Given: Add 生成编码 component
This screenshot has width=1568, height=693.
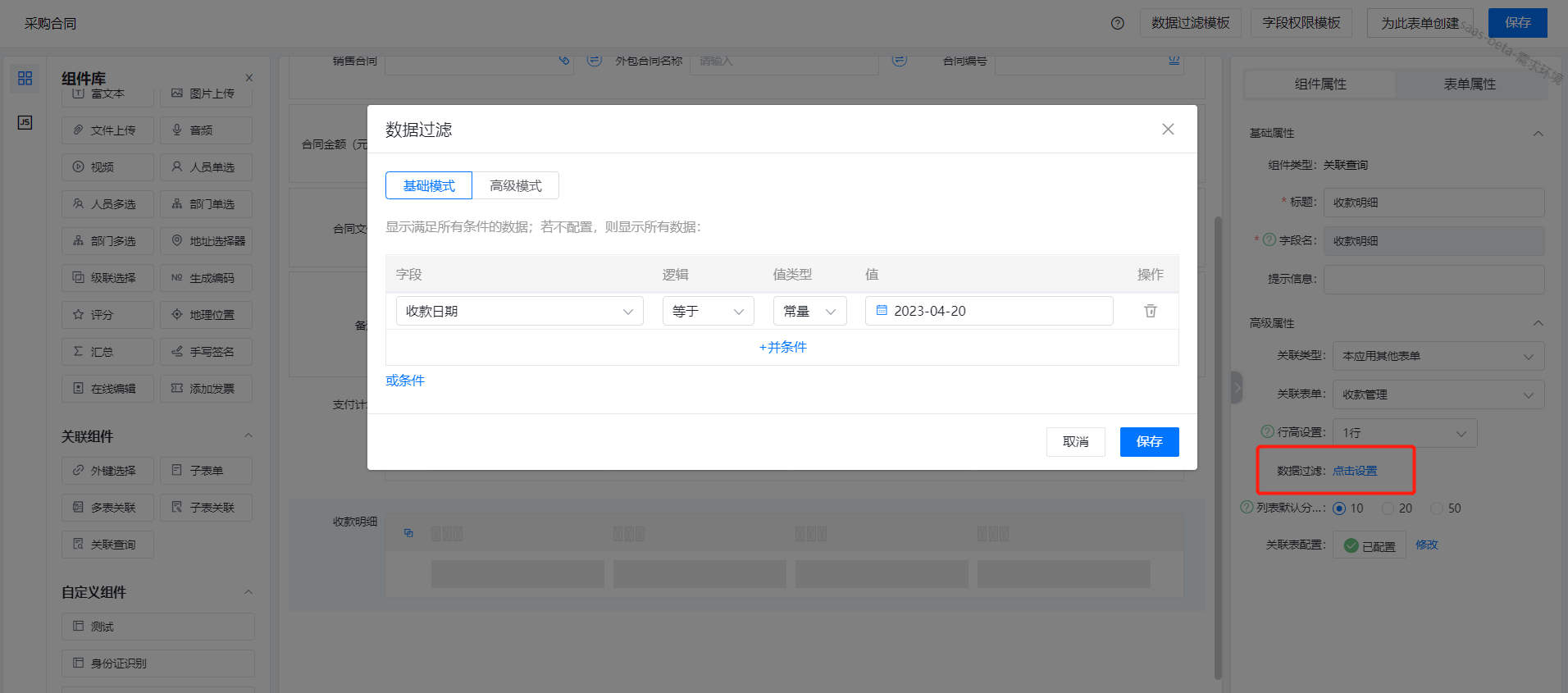Looking at the screenshot, I should 206,278.
